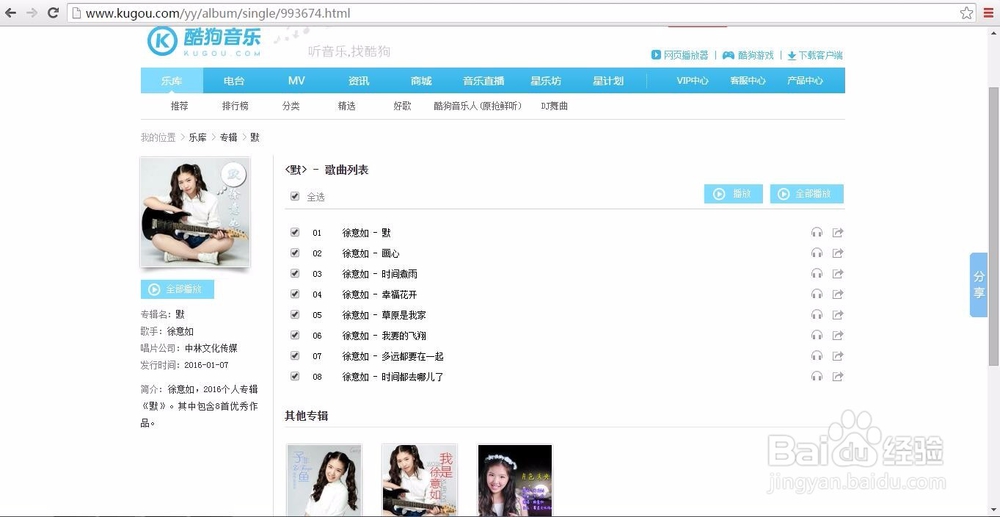Open the 予鱼 album thumbnail
The height and width of the screenshot is (517, 1000).
click(x=324, y=480)
